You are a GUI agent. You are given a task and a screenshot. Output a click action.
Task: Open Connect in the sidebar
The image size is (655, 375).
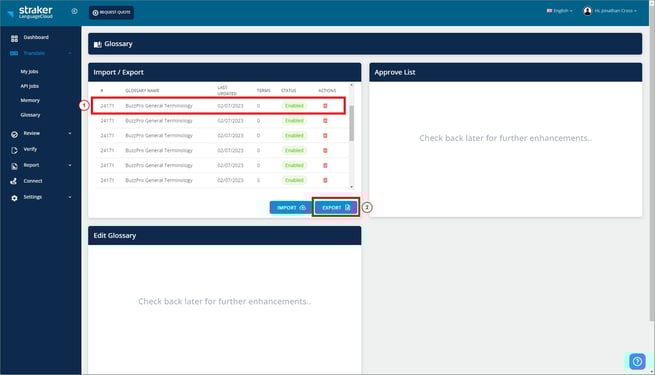(x=33, y=181)
